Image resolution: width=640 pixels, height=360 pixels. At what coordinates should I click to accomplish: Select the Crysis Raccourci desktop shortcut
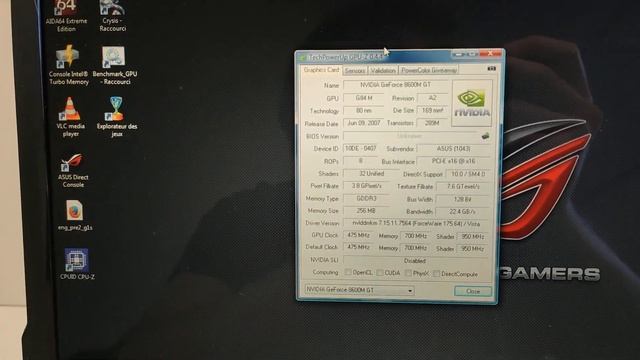tap(112, 16)
